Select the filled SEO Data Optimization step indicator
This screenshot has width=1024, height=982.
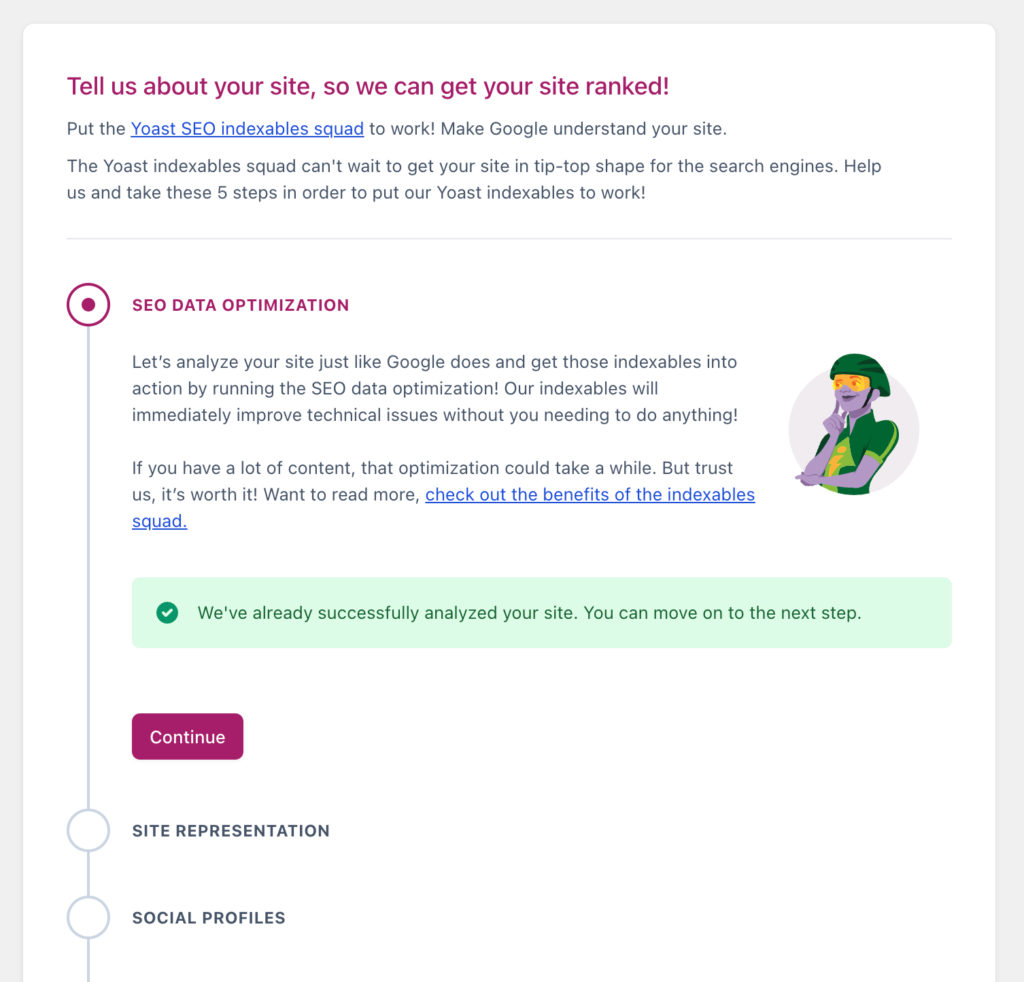click(x=88, y=304)
